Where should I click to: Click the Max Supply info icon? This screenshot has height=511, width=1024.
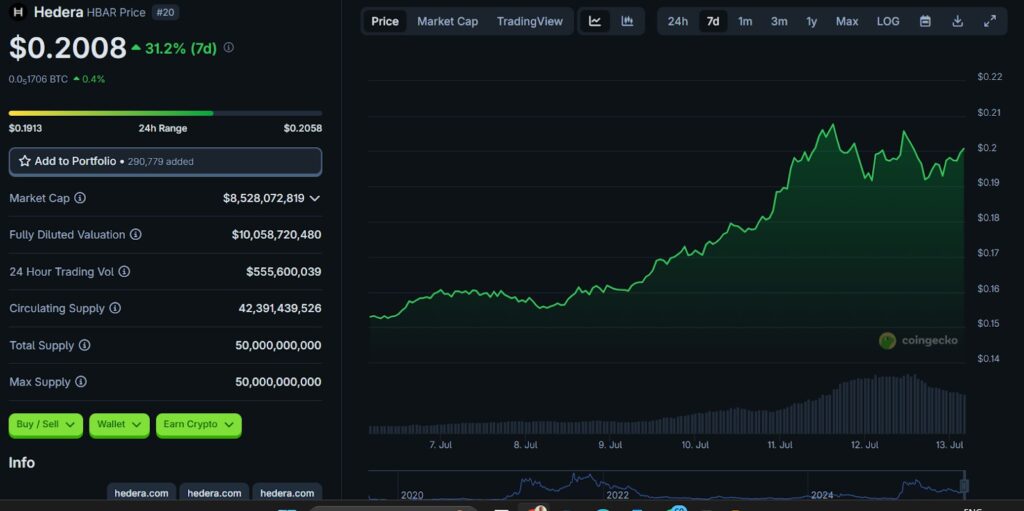(80, 382)
